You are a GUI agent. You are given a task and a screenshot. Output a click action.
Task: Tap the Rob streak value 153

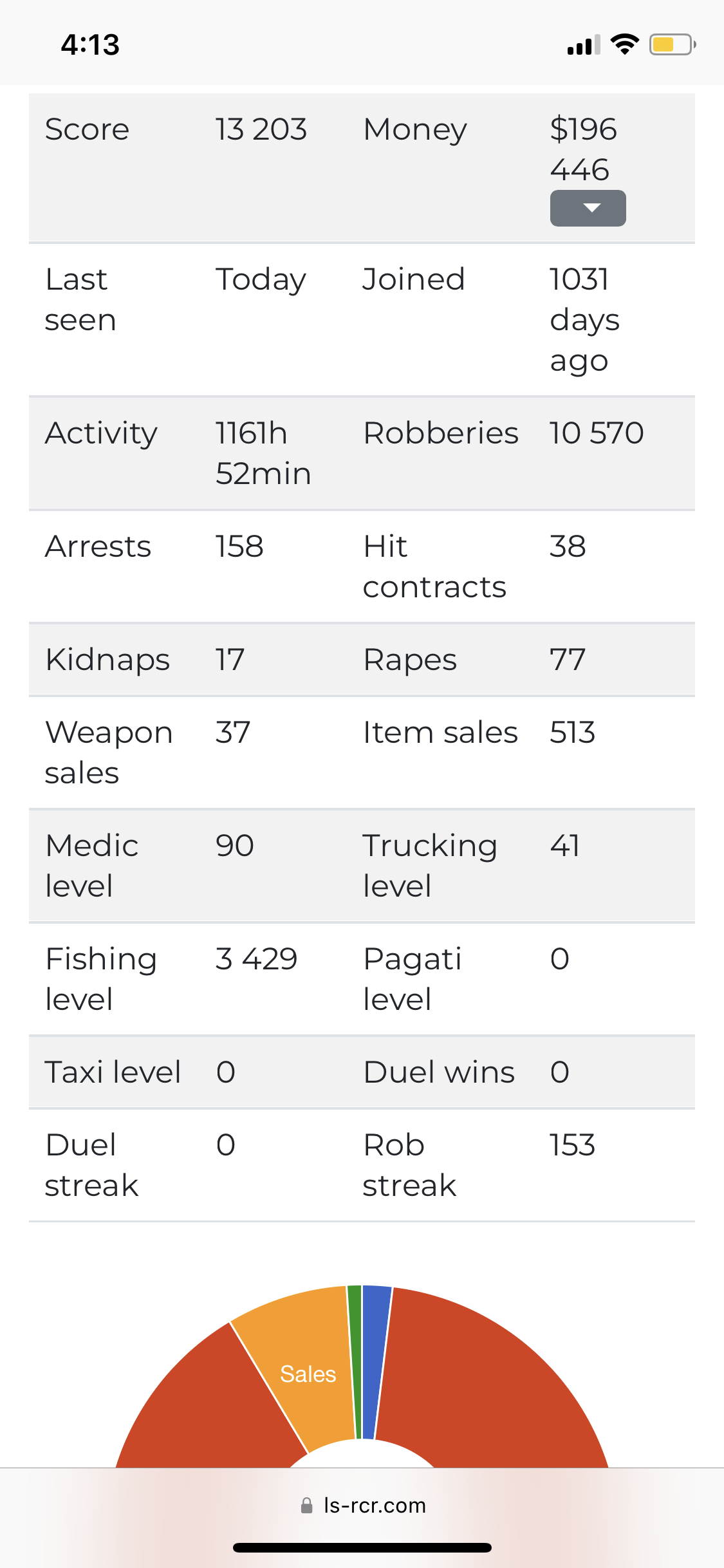572,1144
